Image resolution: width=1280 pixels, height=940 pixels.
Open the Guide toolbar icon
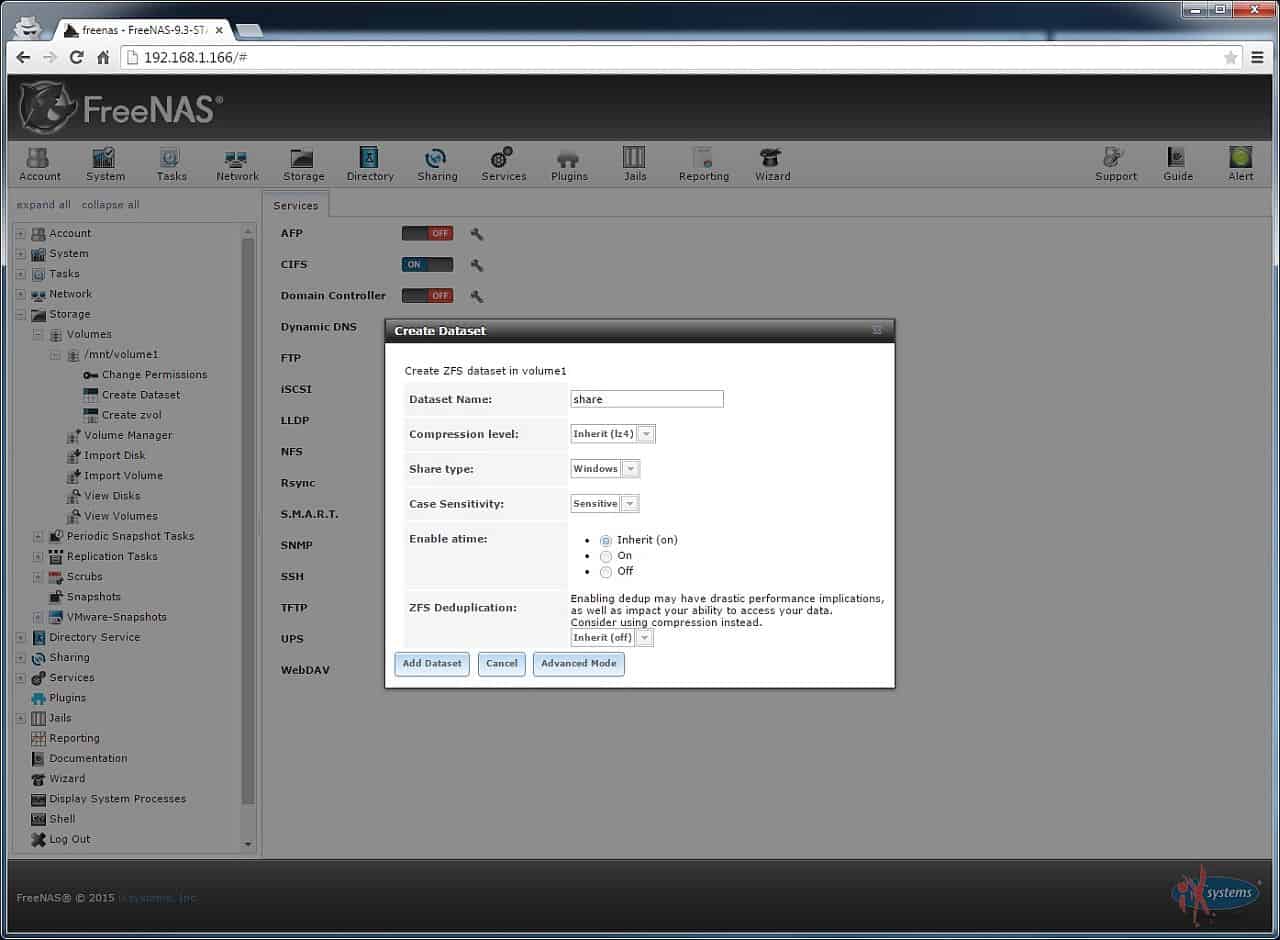[x=1178, y=164]
